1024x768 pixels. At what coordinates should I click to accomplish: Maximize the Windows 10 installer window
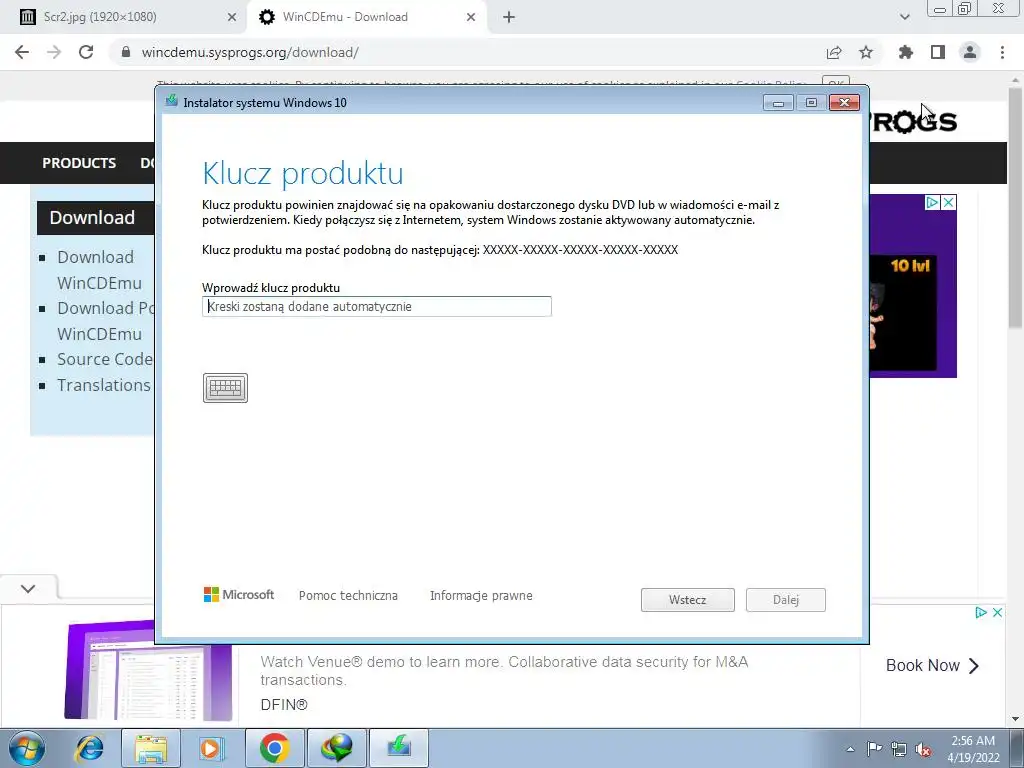pyautogui.click(x=811, y=103)
